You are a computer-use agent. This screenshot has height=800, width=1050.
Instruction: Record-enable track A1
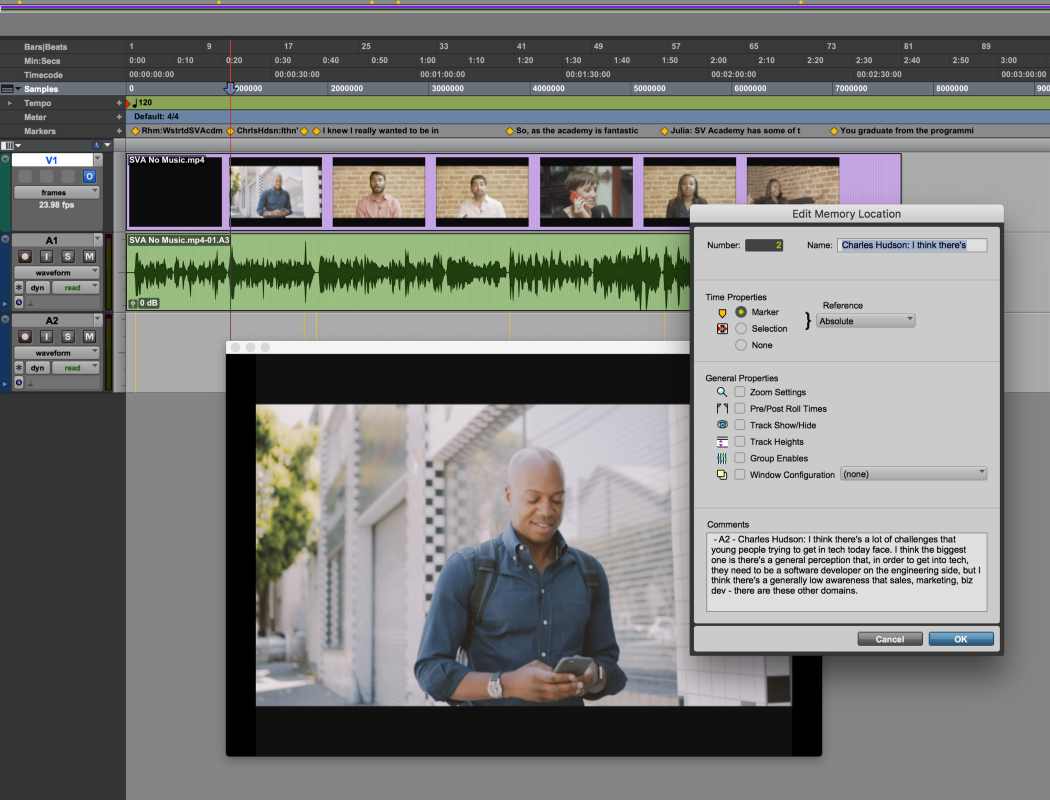[26, 256]
